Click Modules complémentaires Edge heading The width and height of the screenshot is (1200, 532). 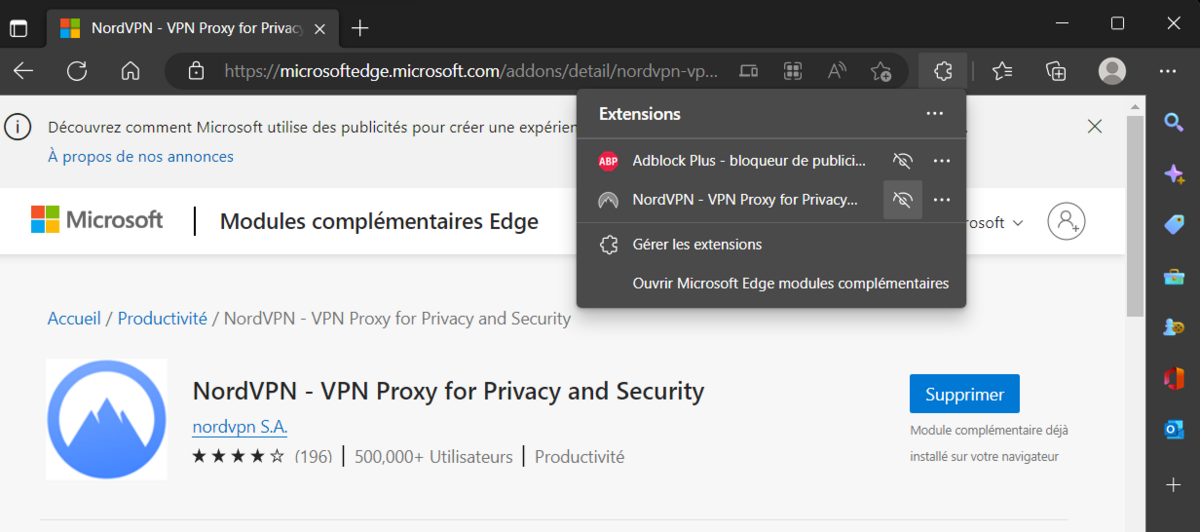click(379, 222)
